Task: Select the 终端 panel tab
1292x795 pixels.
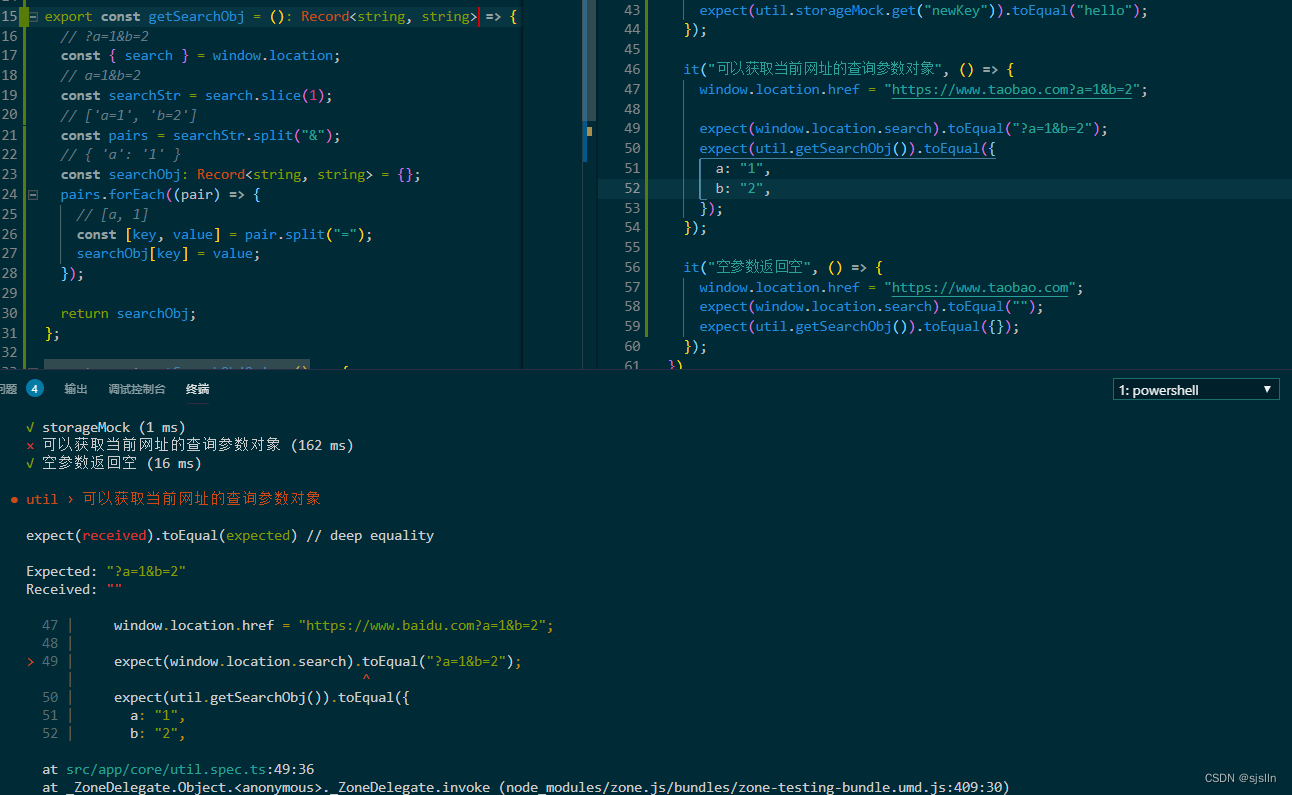Action: click(198, 389)
